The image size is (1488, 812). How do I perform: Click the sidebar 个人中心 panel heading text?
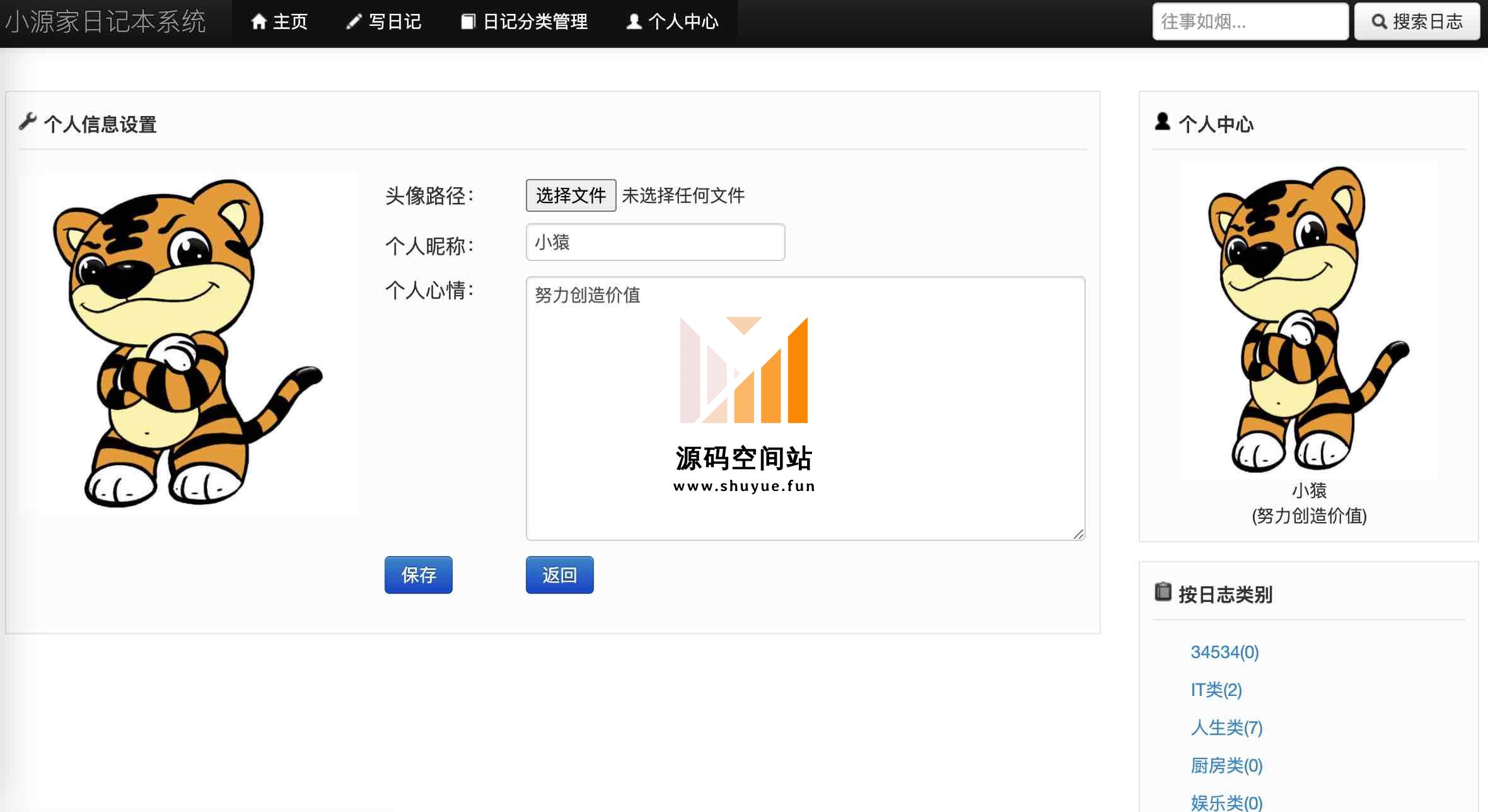[x=1216, y=124]
